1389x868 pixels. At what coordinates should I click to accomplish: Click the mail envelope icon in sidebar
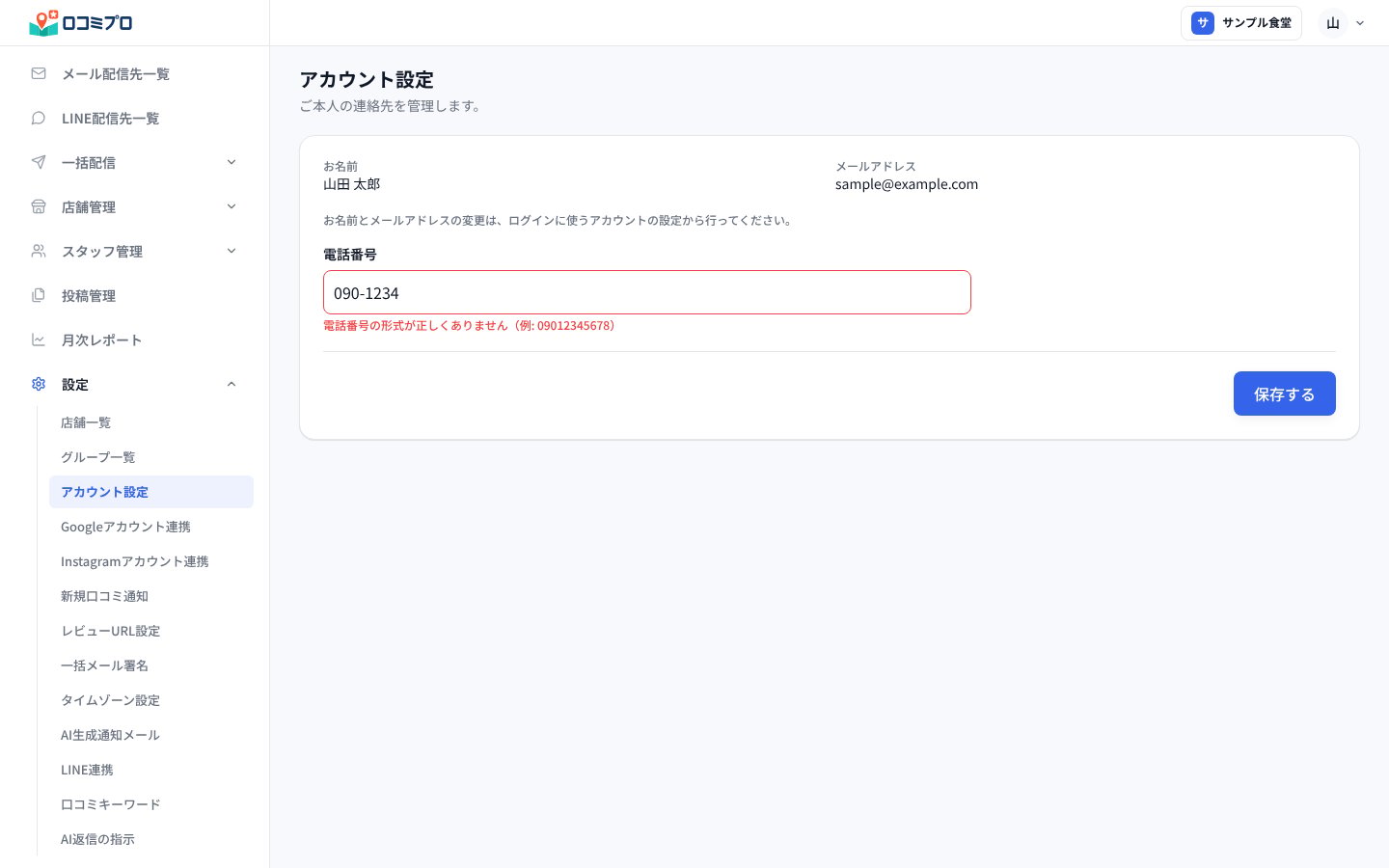pos(39,73)
